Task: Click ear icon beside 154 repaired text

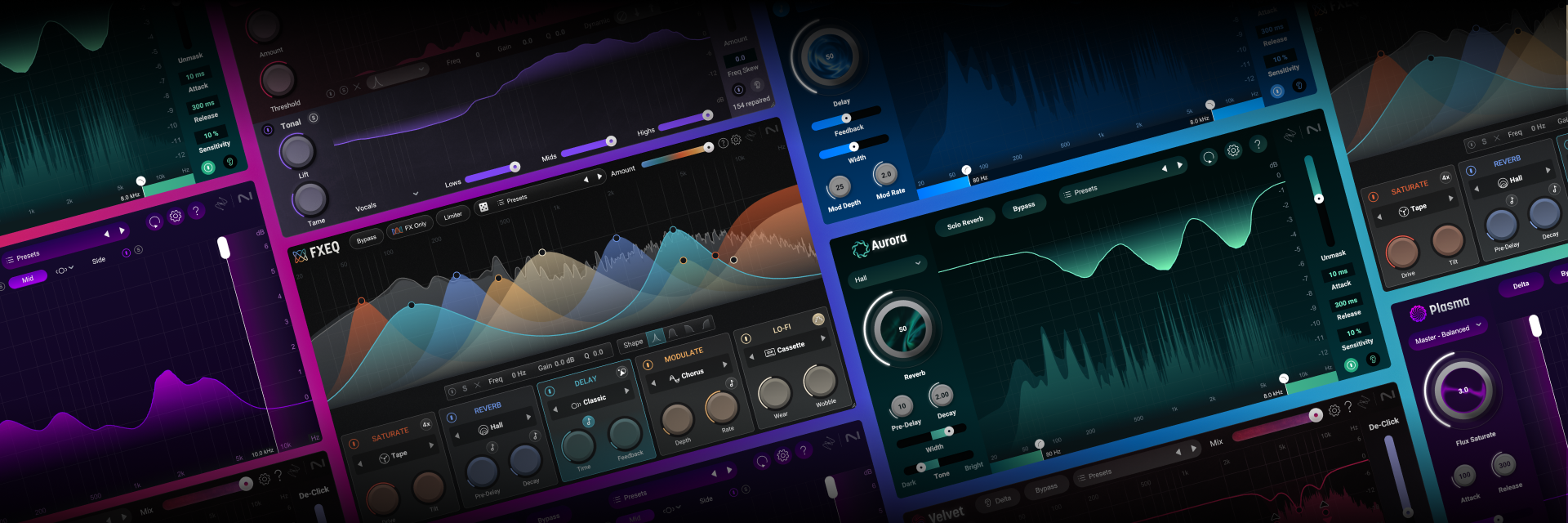Action: 756,85
